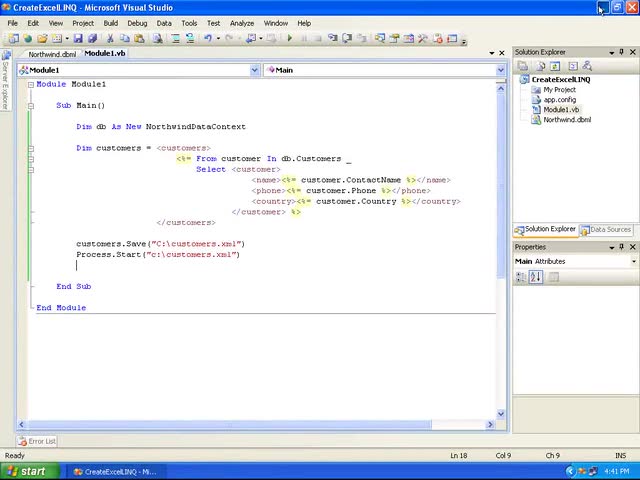
Task: Click the Alphabetical sort icon in Properties
Action: click(x=536, y=277)
